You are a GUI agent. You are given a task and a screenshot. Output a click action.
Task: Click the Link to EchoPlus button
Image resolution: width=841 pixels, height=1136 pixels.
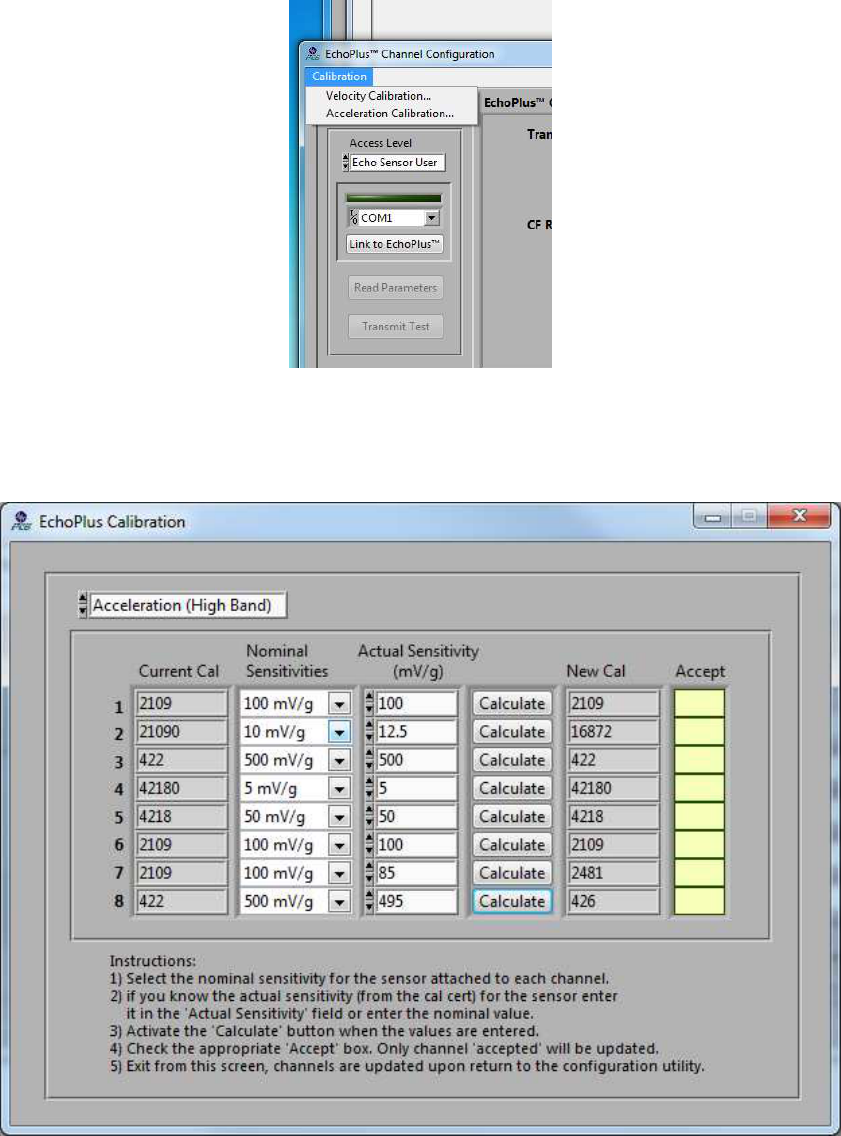coord(394,244)
